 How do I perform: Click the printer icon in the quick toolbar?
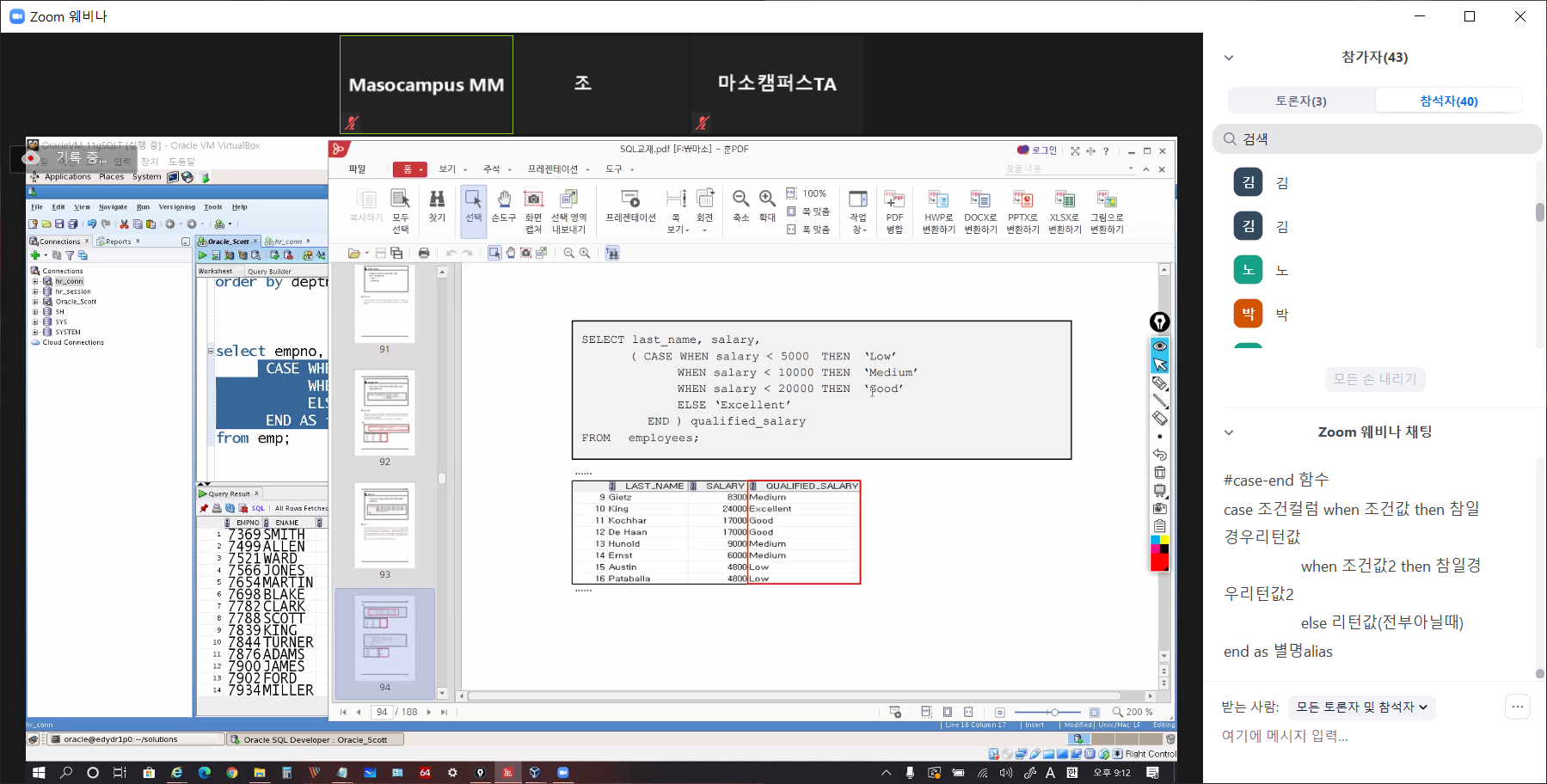click(424, 253)
